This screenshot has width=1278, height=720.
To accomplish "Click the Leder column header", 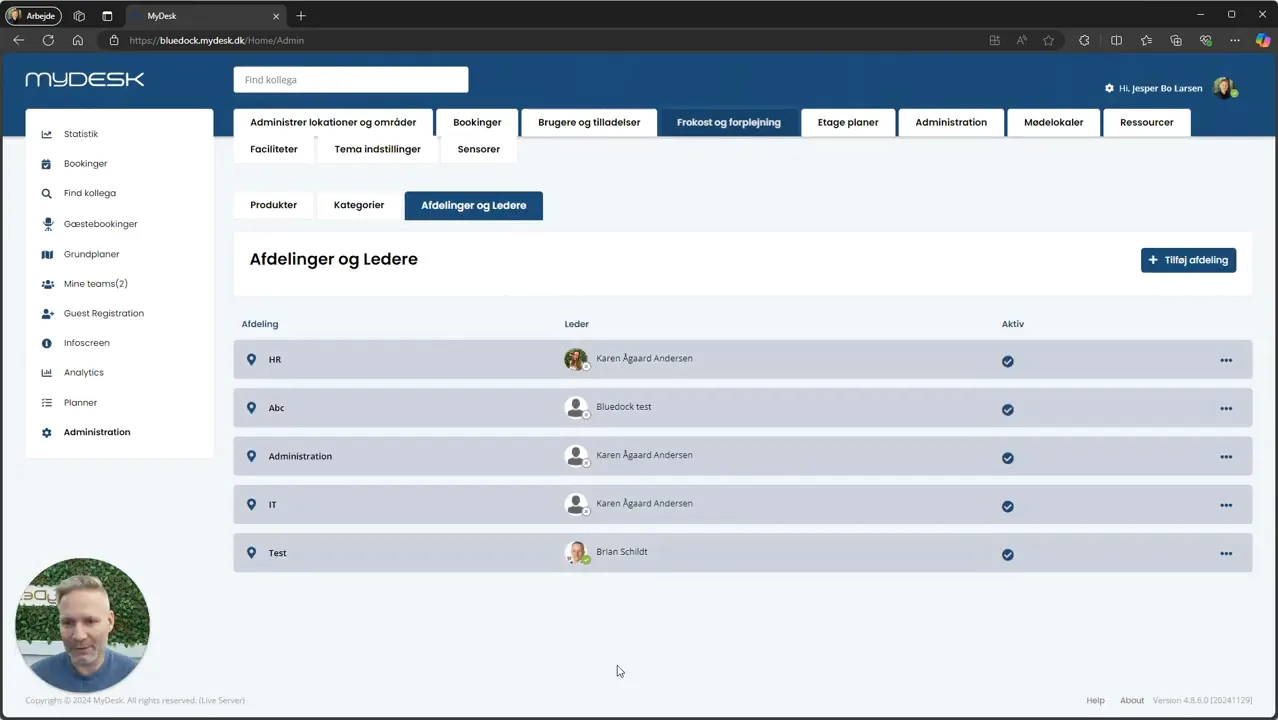I will tap(577, 324).
